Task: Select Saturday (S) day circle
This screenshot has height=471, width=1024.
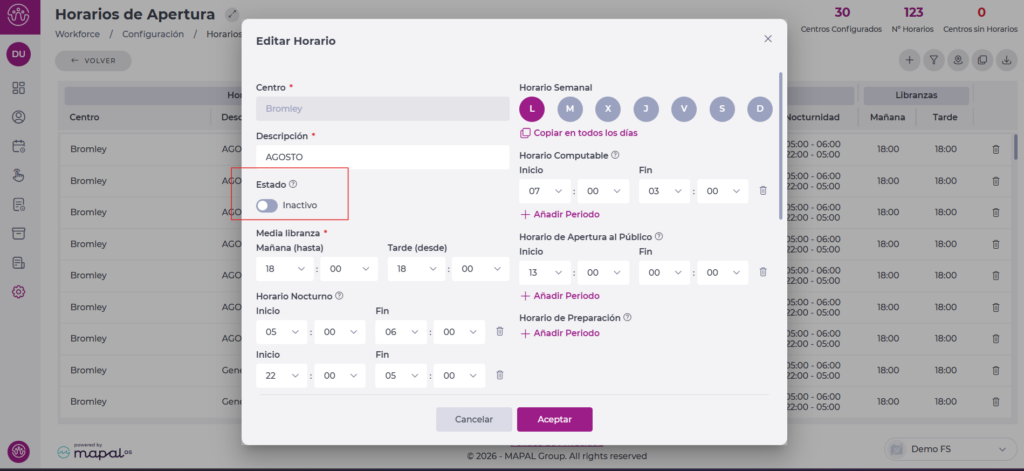Action: click(x=722, y=109)
